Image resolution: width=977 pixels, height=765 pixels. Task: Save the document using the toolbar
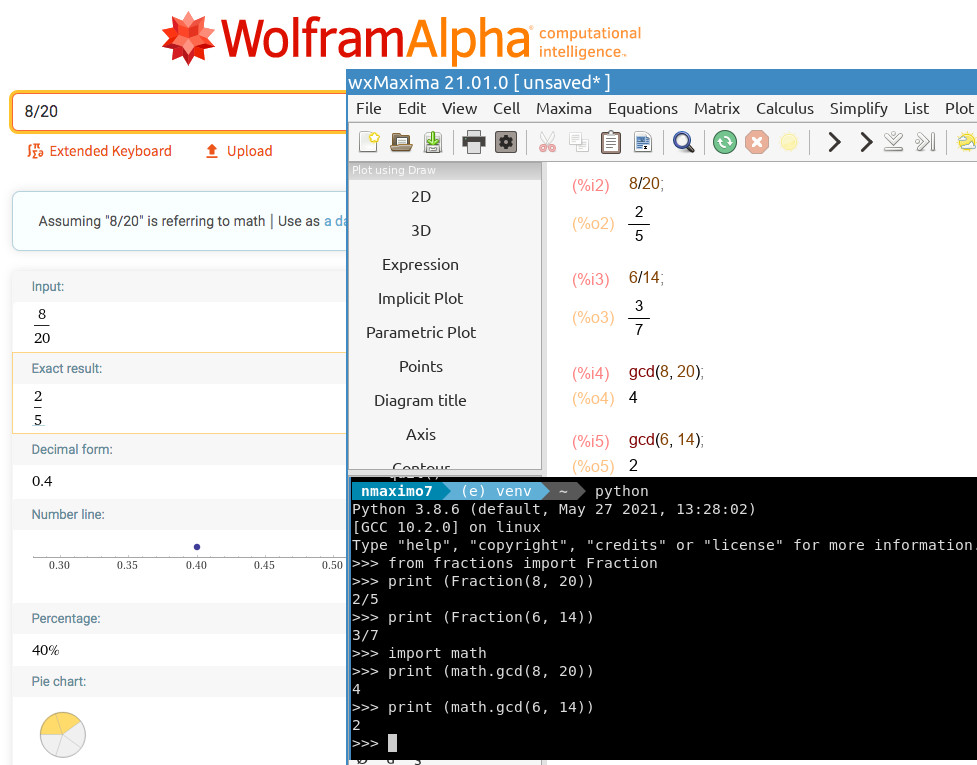pyautogui.click(x=432, y=142)
